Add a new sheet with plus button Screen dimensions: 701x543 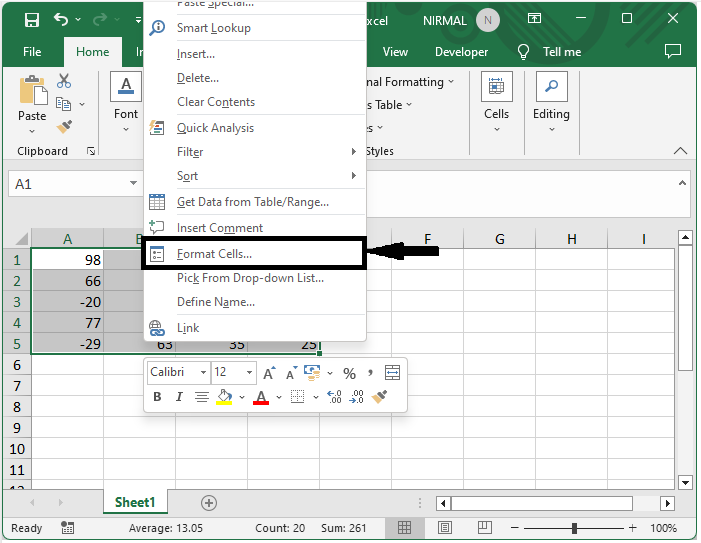(209, 503)
